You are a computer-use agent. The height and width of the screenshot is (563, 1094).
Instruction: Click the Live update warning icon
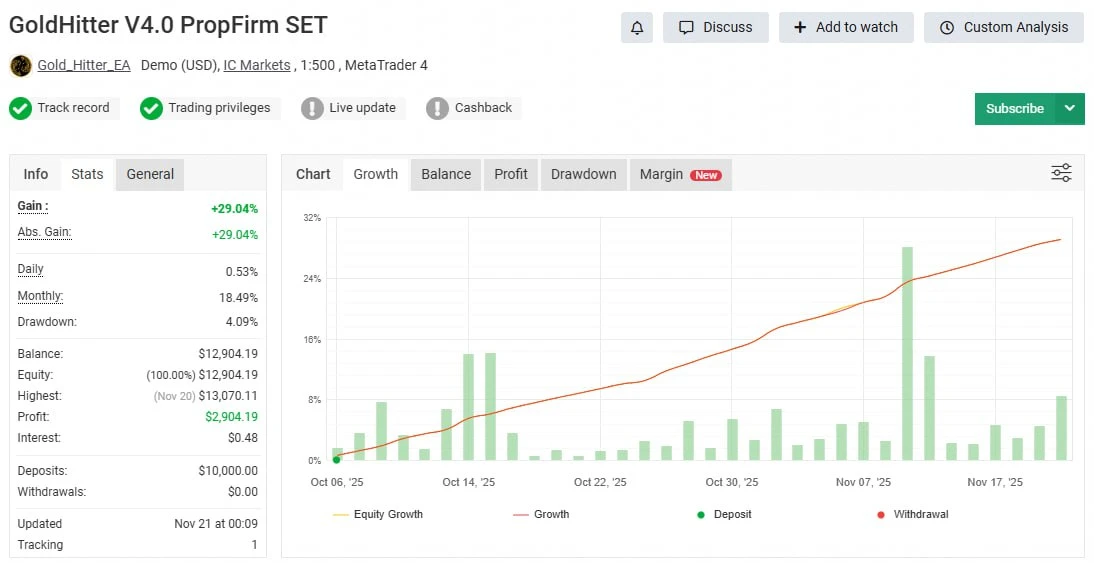313,108
